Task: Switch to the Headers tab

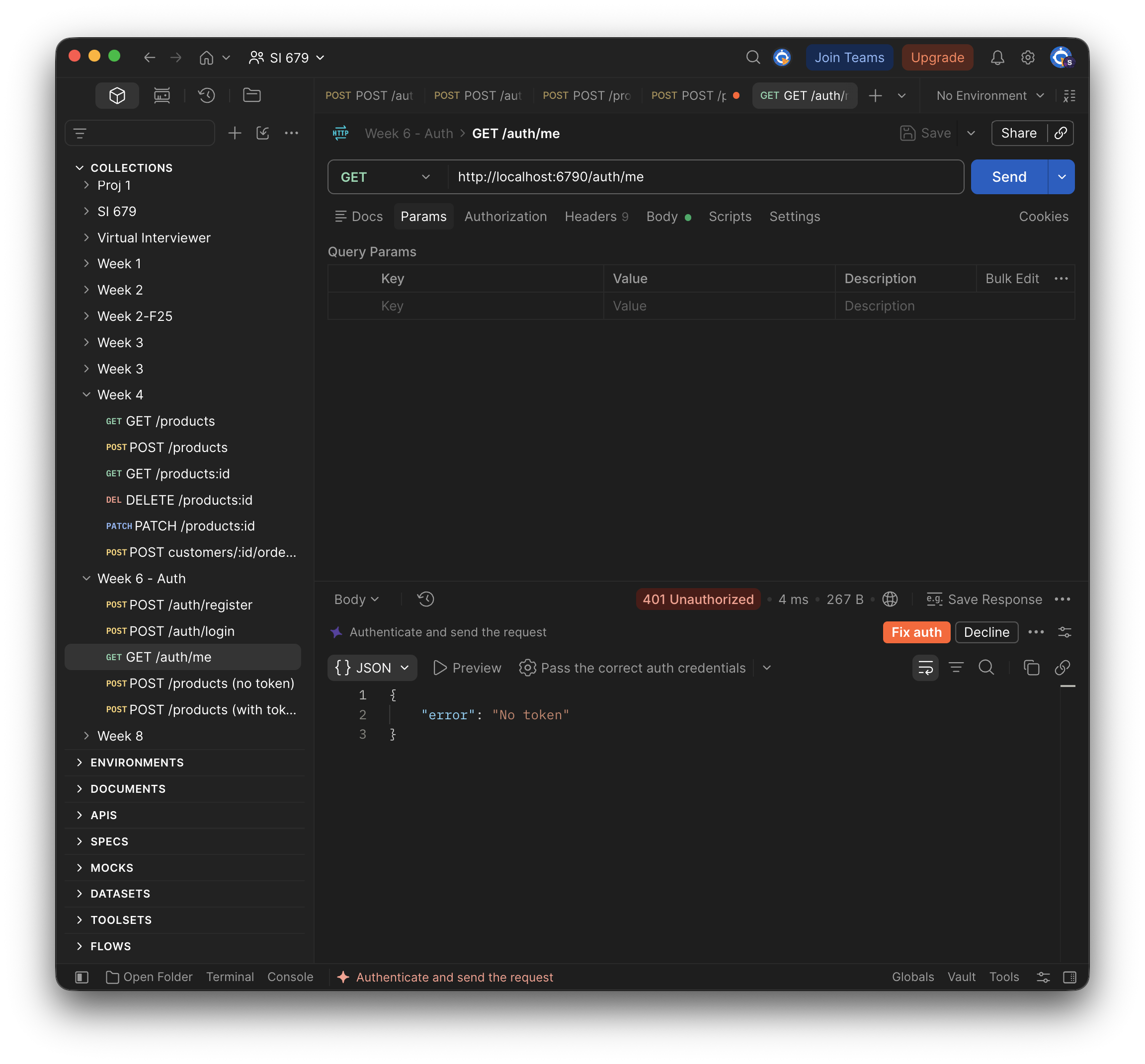Action: tap(596, 217)
